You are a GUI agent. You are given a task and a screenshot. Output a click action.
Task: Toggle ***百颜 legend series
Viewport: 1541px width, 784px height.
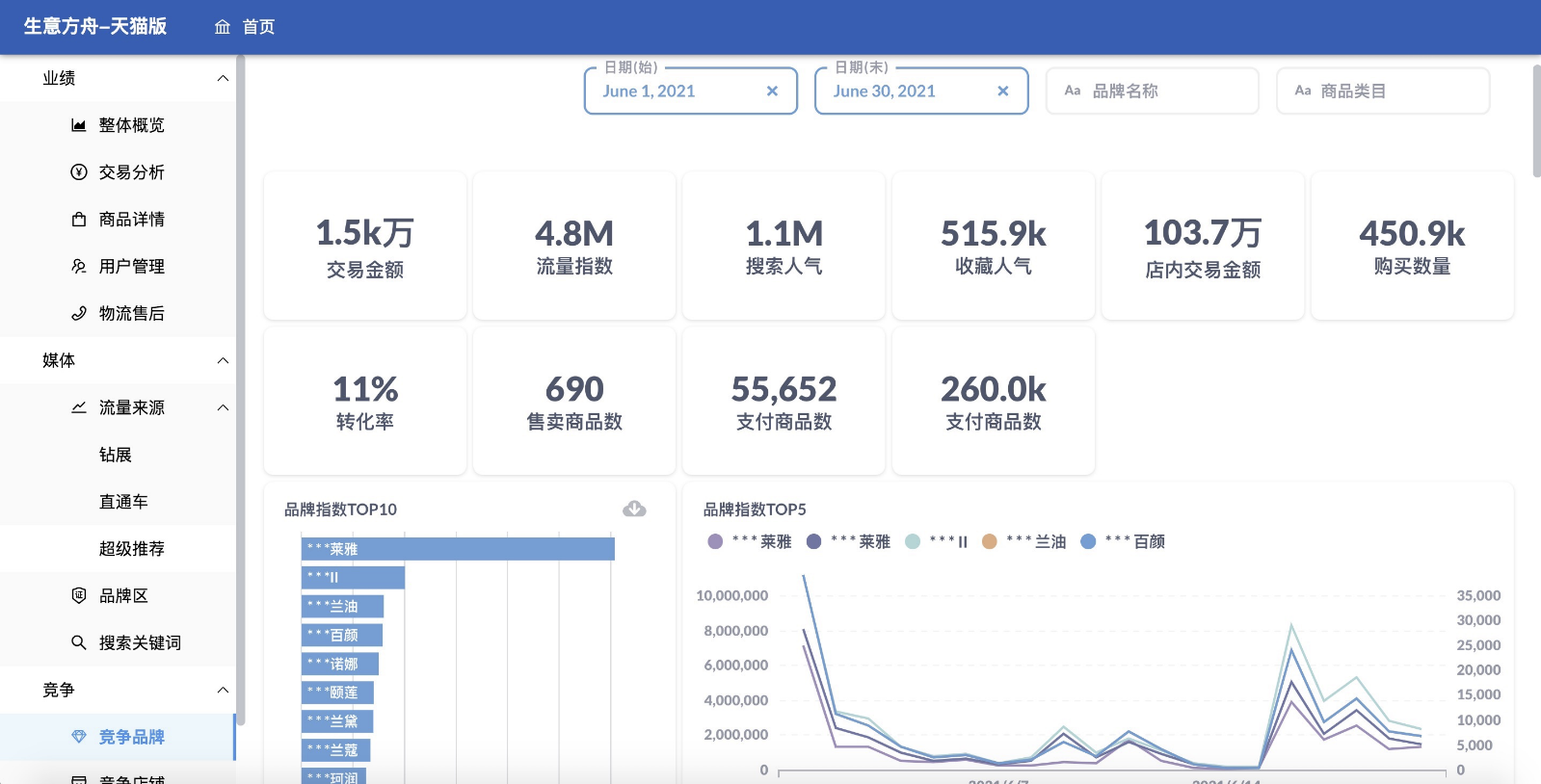[x=1123, y=541]
